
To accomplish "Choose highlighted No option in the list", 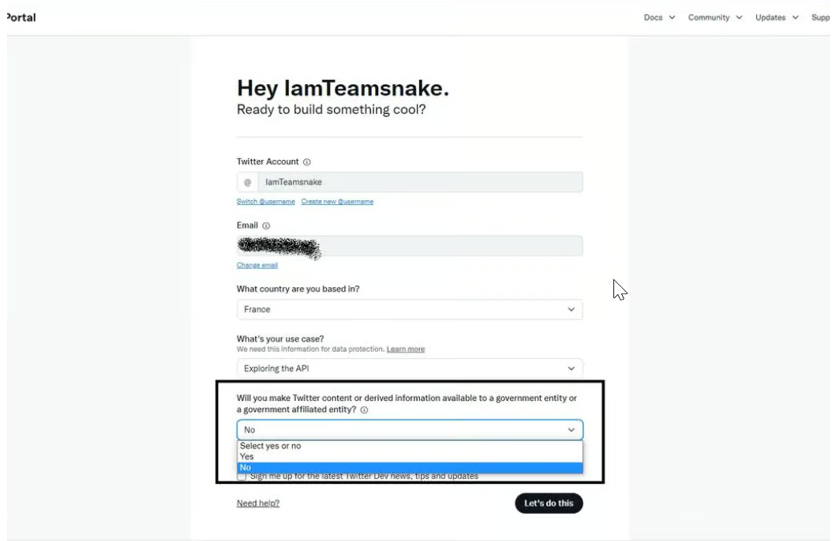I will [410, 467].
